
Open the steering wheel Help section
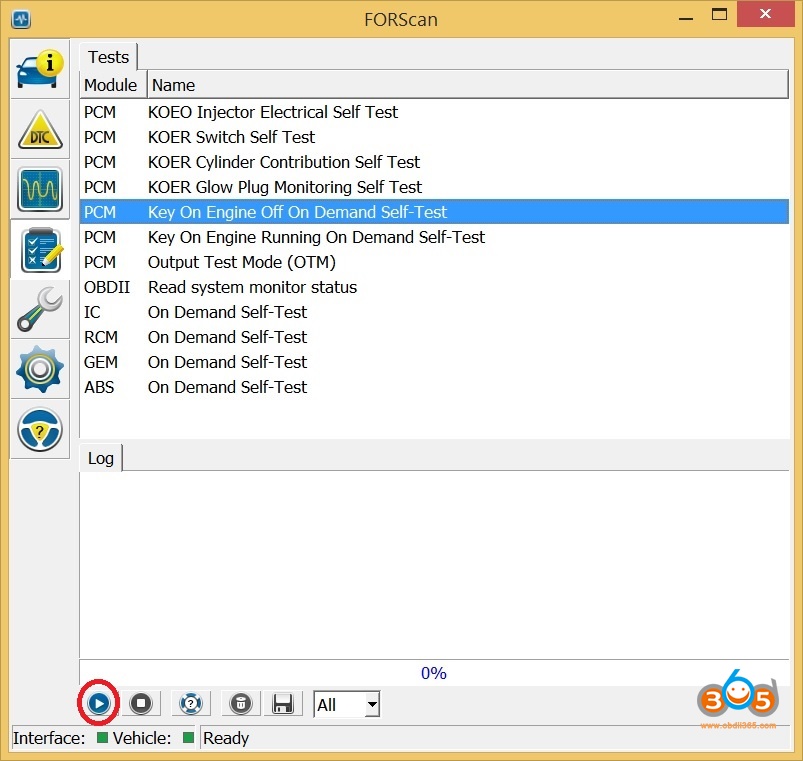point(40,429)
